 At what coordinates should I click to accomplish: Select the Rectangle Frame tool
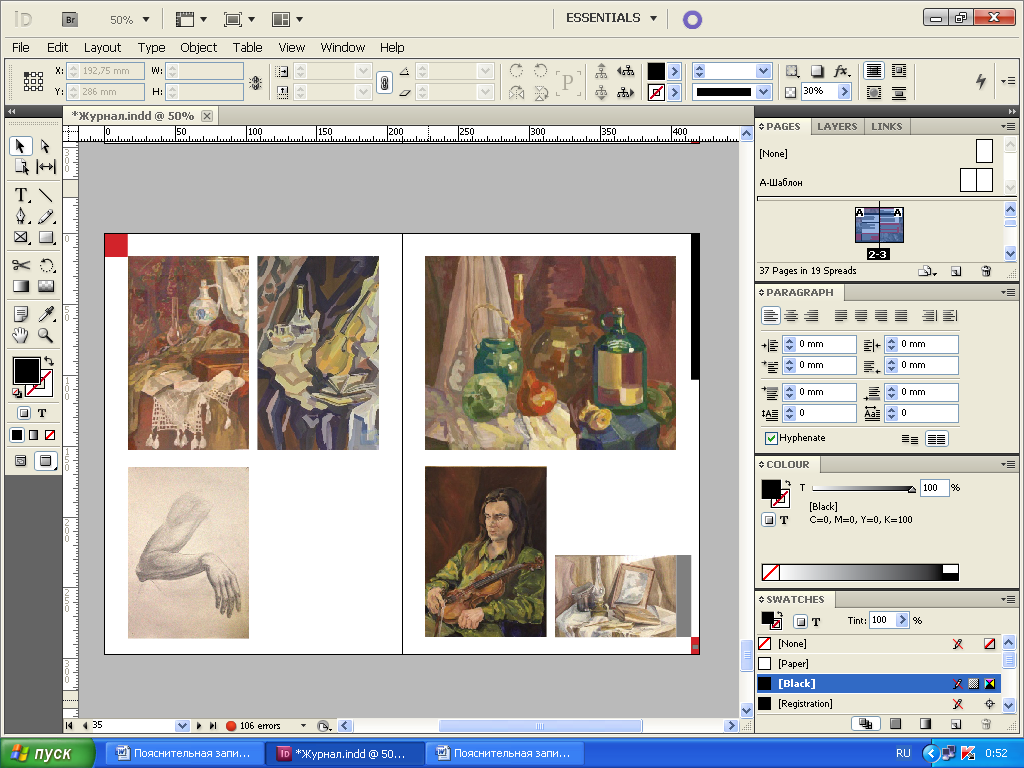point(21,237)
